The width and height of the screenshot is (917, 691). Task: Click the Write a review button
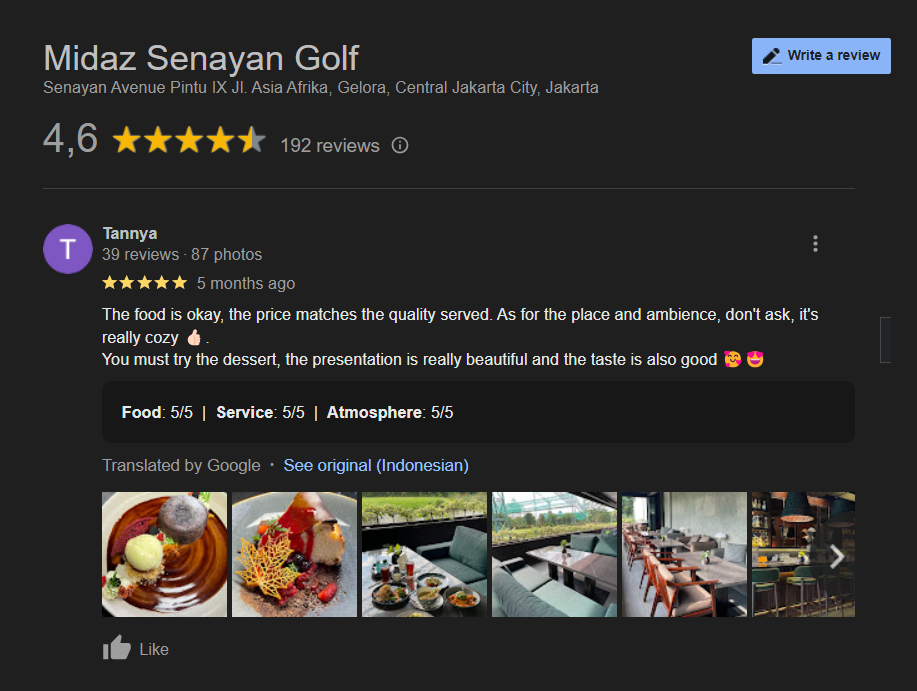point(821,56)
